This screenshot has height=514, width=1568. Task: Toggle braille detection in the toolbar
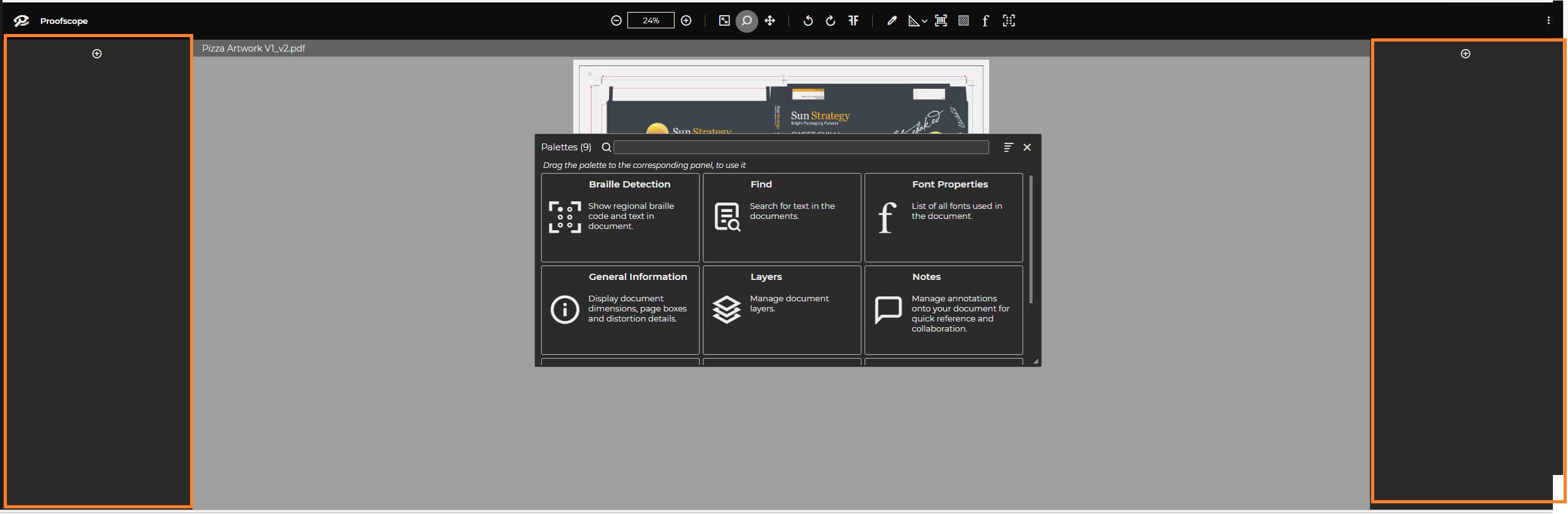point(1009,21)
